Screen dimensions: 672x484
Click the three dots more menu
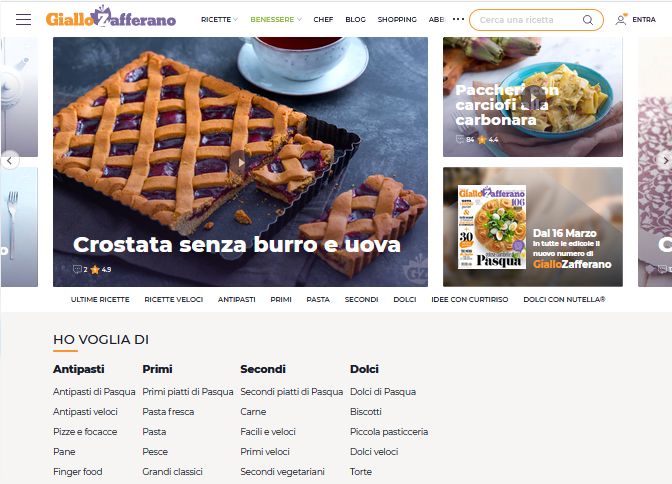click(458, 19)
